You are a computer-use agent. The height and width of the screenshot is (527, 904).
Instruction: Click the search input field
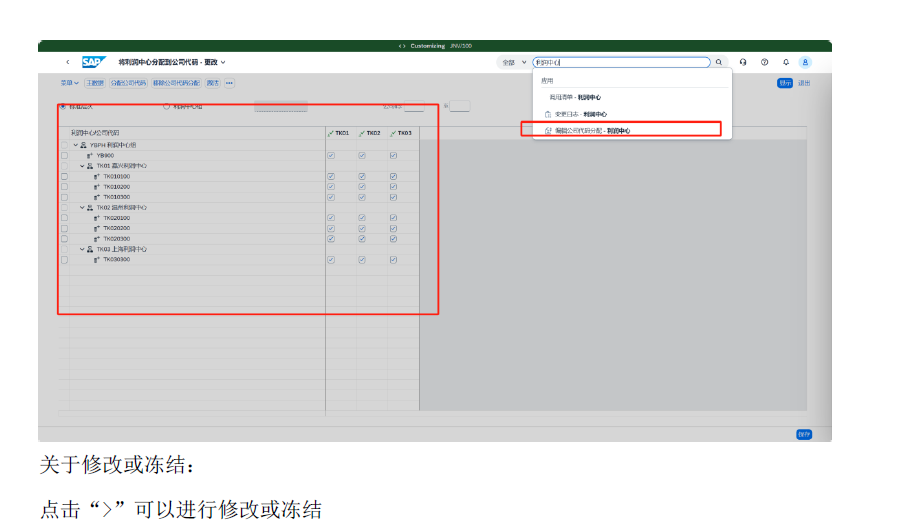tap(620, 62)
